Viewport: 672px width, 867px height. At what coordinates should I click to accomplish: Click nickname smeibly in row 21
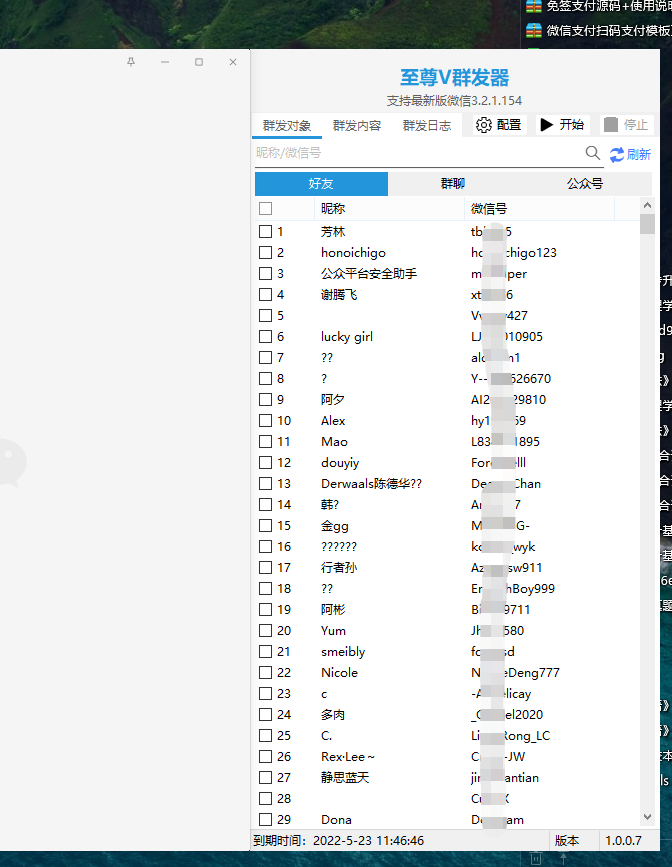[343, 652]
